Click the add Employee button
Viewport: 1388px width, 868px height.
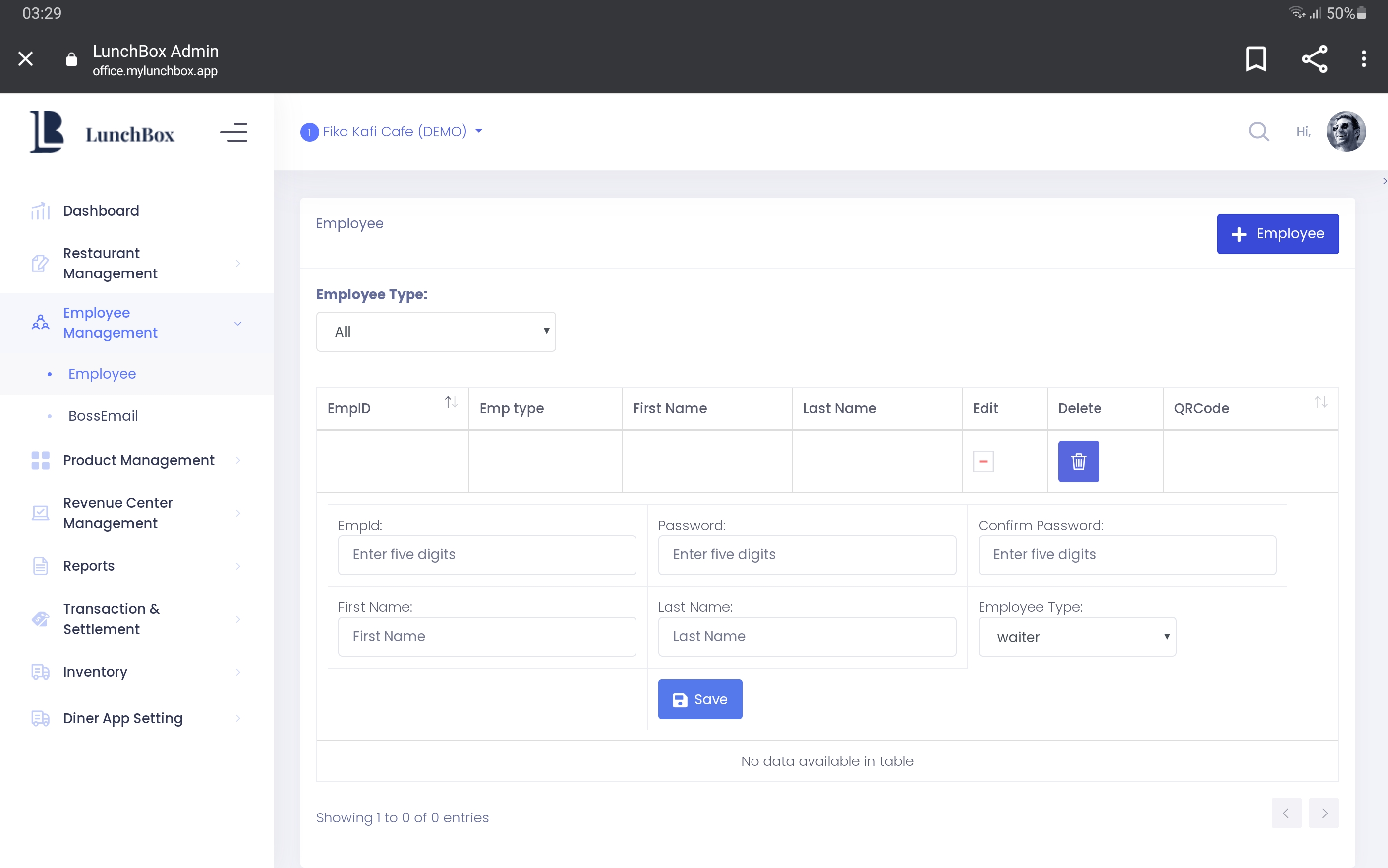pos(1277,234)
